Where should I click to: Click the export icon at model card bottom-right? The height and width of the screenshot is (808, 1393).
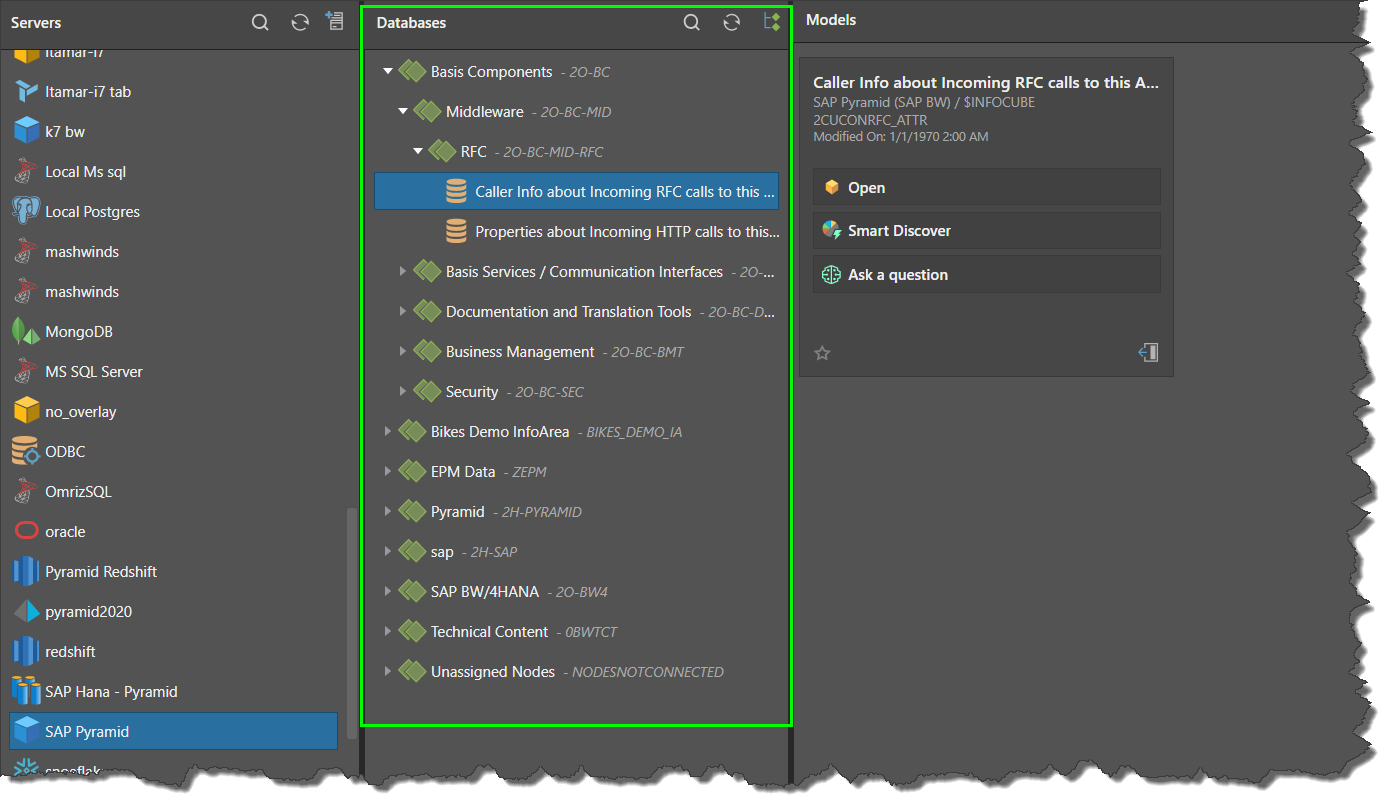[x=1148, y=352]
